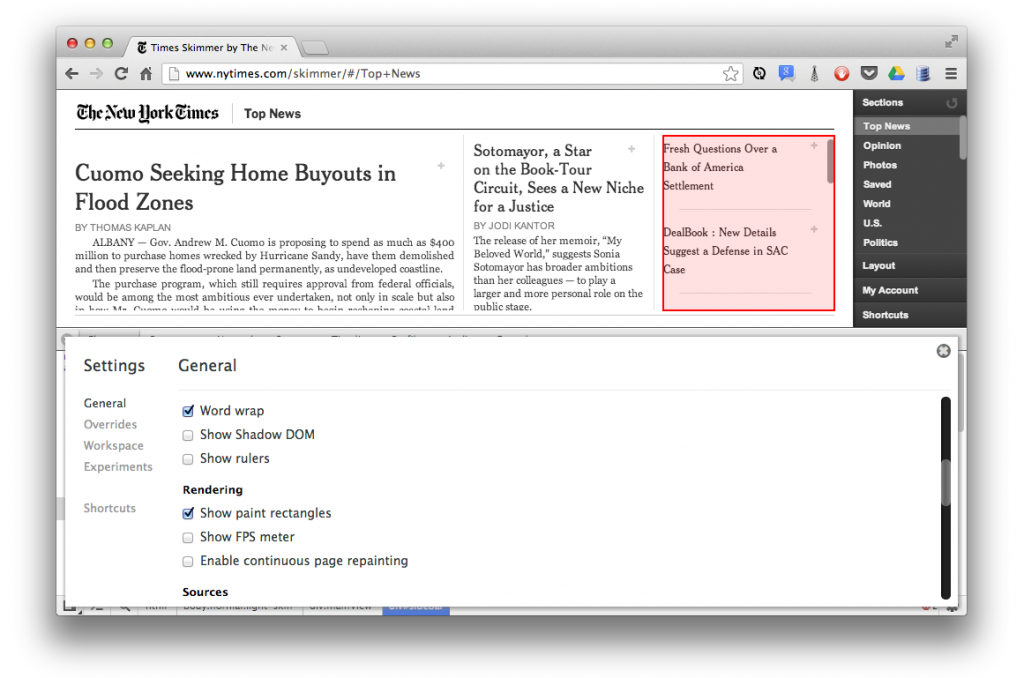The image size is (1024, 678).
Task: Expand the Layout section in sidebar
Action: click(x=879, y=266)
